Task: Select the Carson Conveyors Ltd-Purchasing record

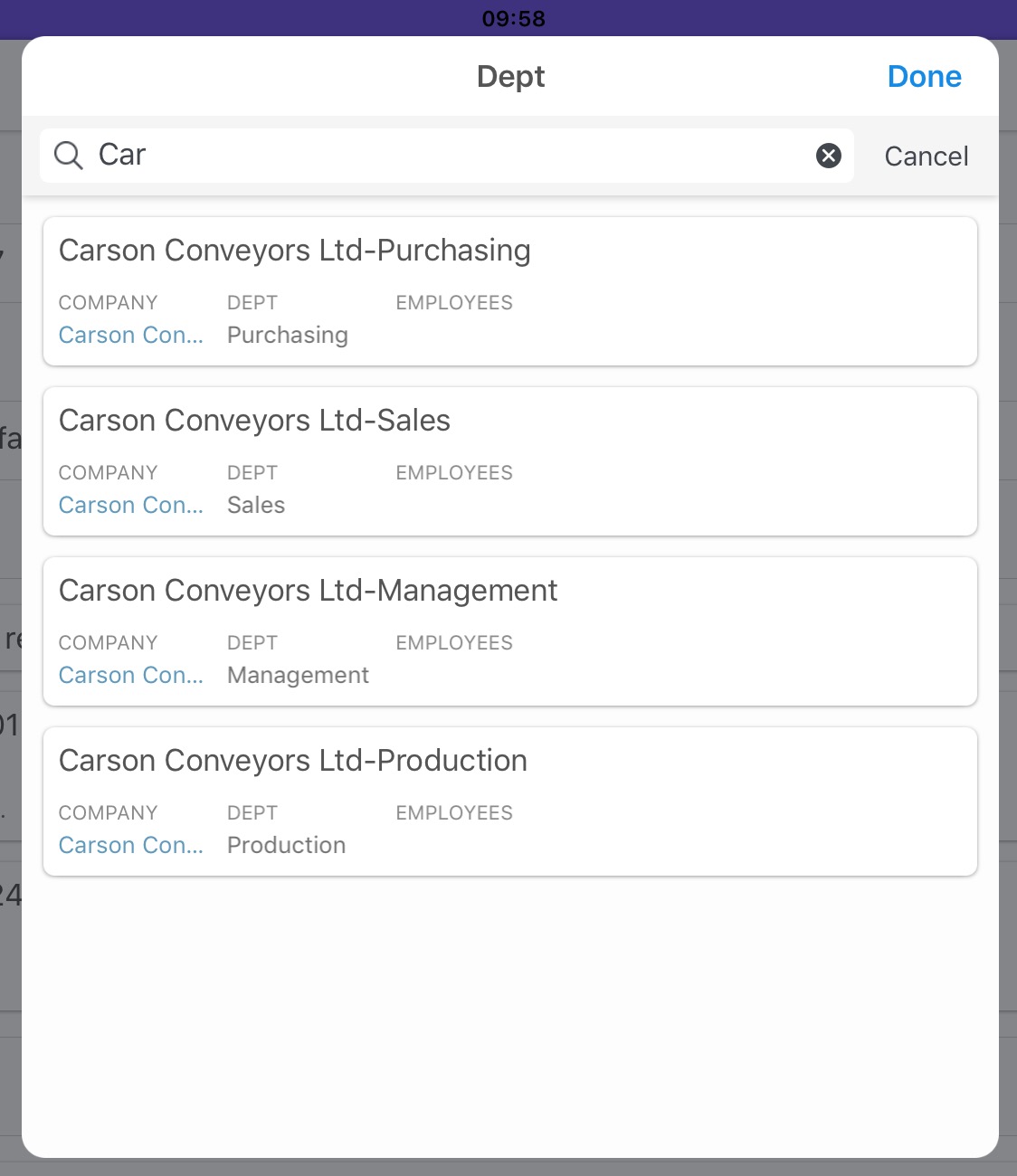Action: [x=295, y=251]
